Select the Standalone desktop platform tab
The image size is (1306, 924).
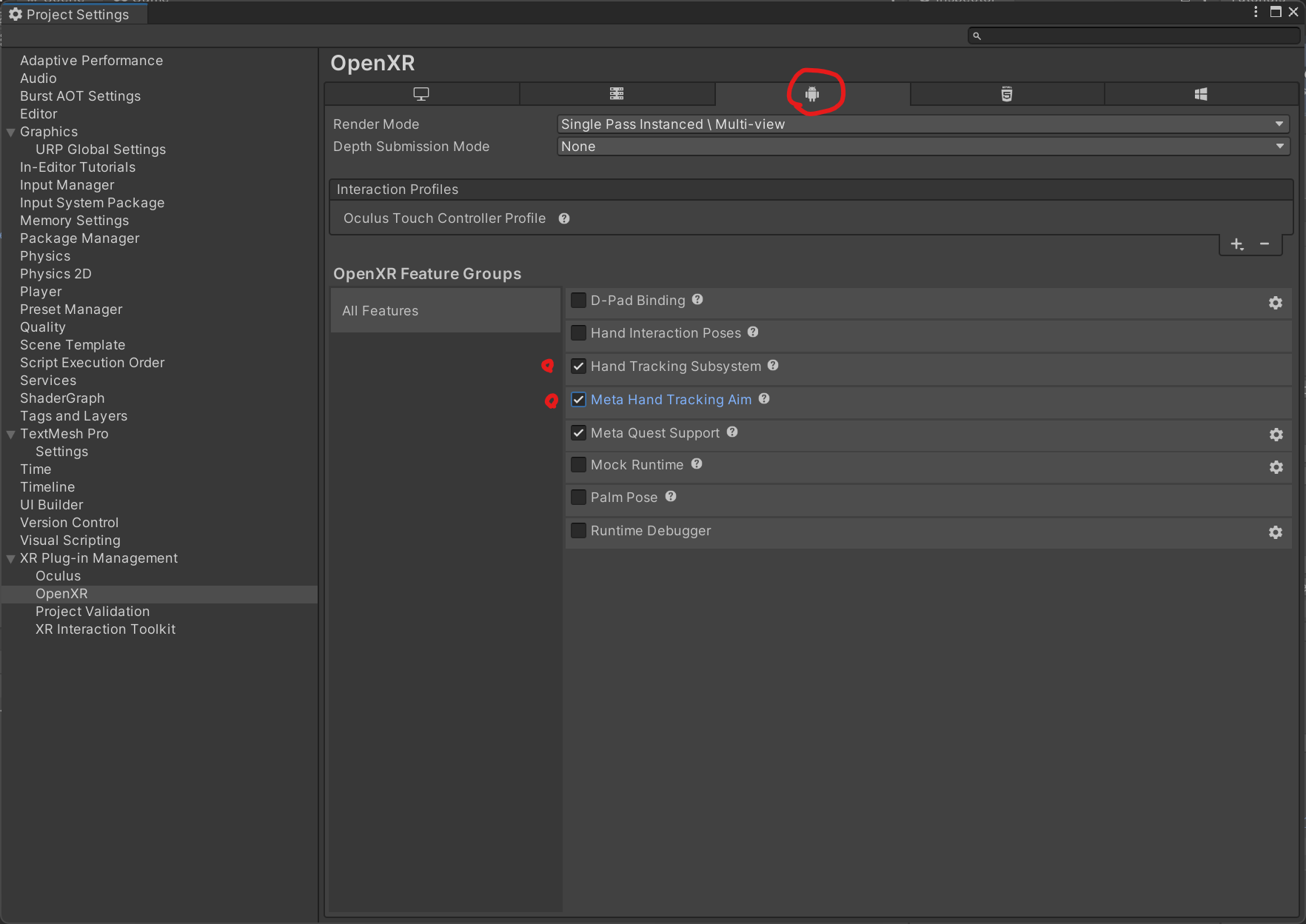click(421, 94)
